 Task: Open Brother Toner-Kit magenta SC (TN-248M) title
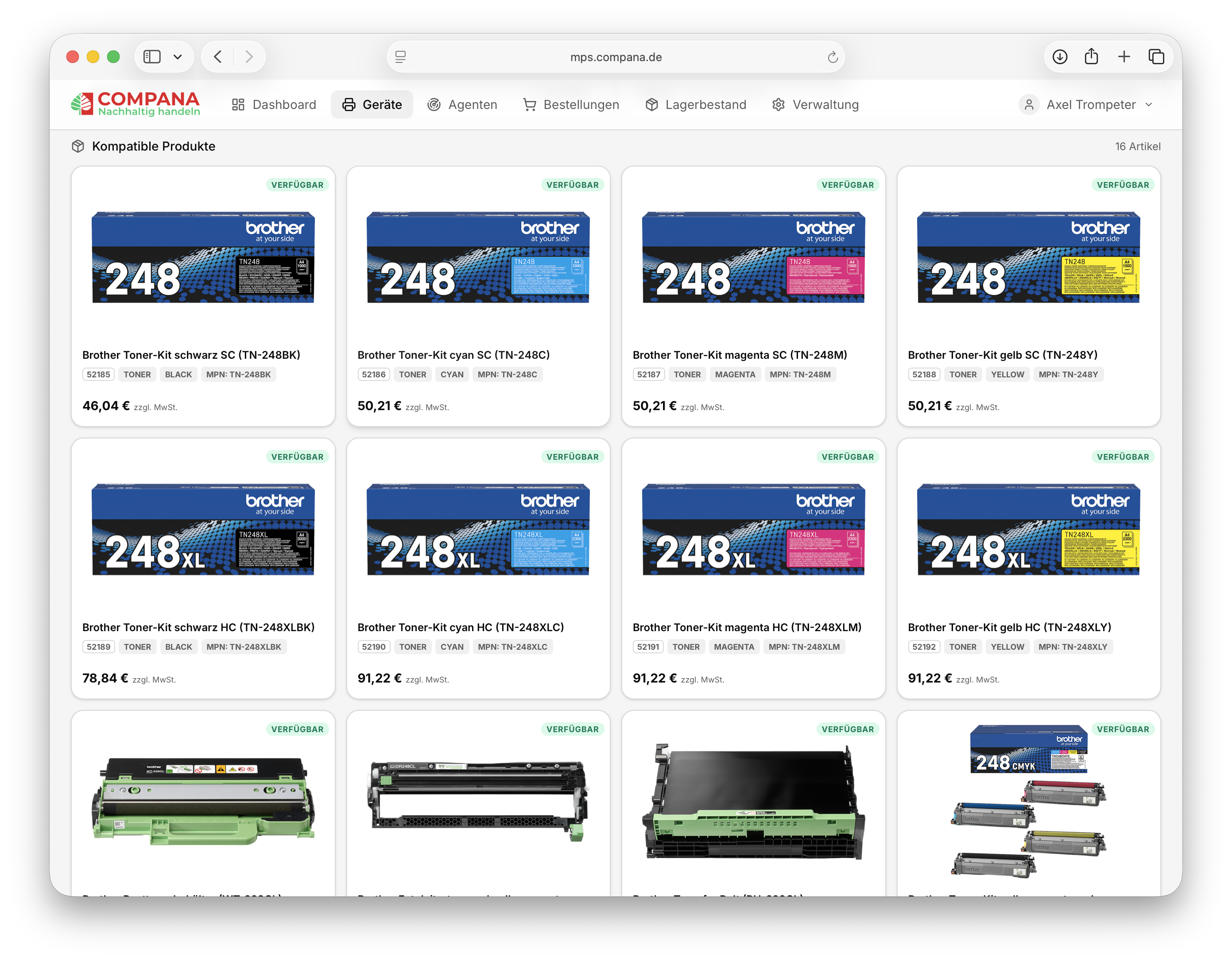[x=740, y=355]
